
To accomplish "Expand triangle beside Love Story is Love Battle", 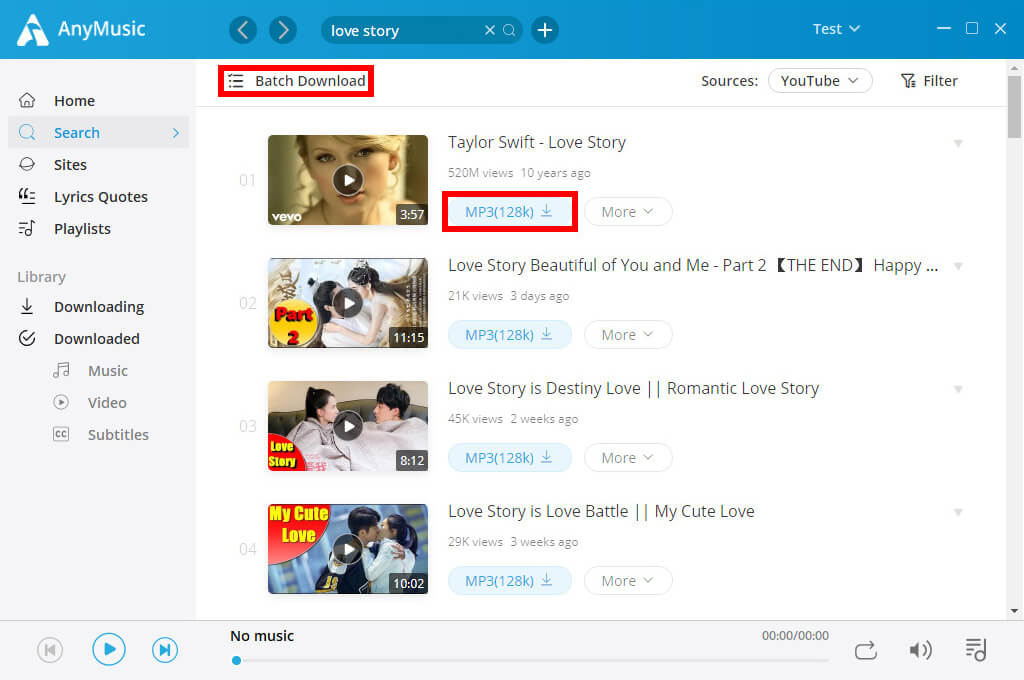I will click(958, 512).
